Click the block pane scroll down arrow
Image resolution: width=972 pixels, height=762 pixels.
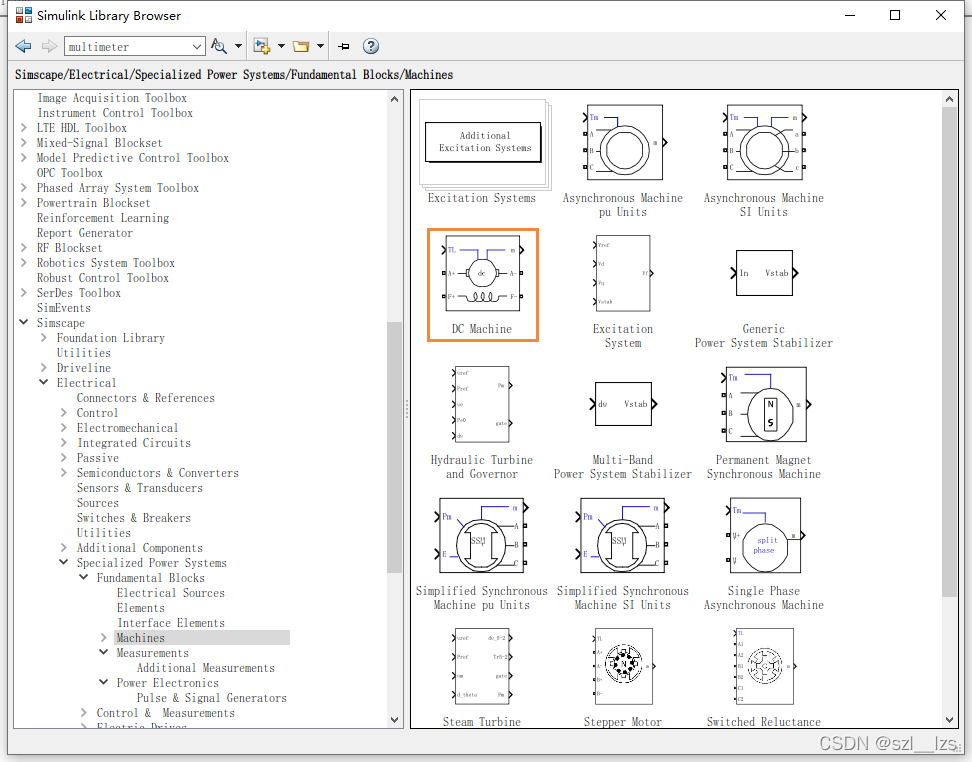tap(949, 720)
